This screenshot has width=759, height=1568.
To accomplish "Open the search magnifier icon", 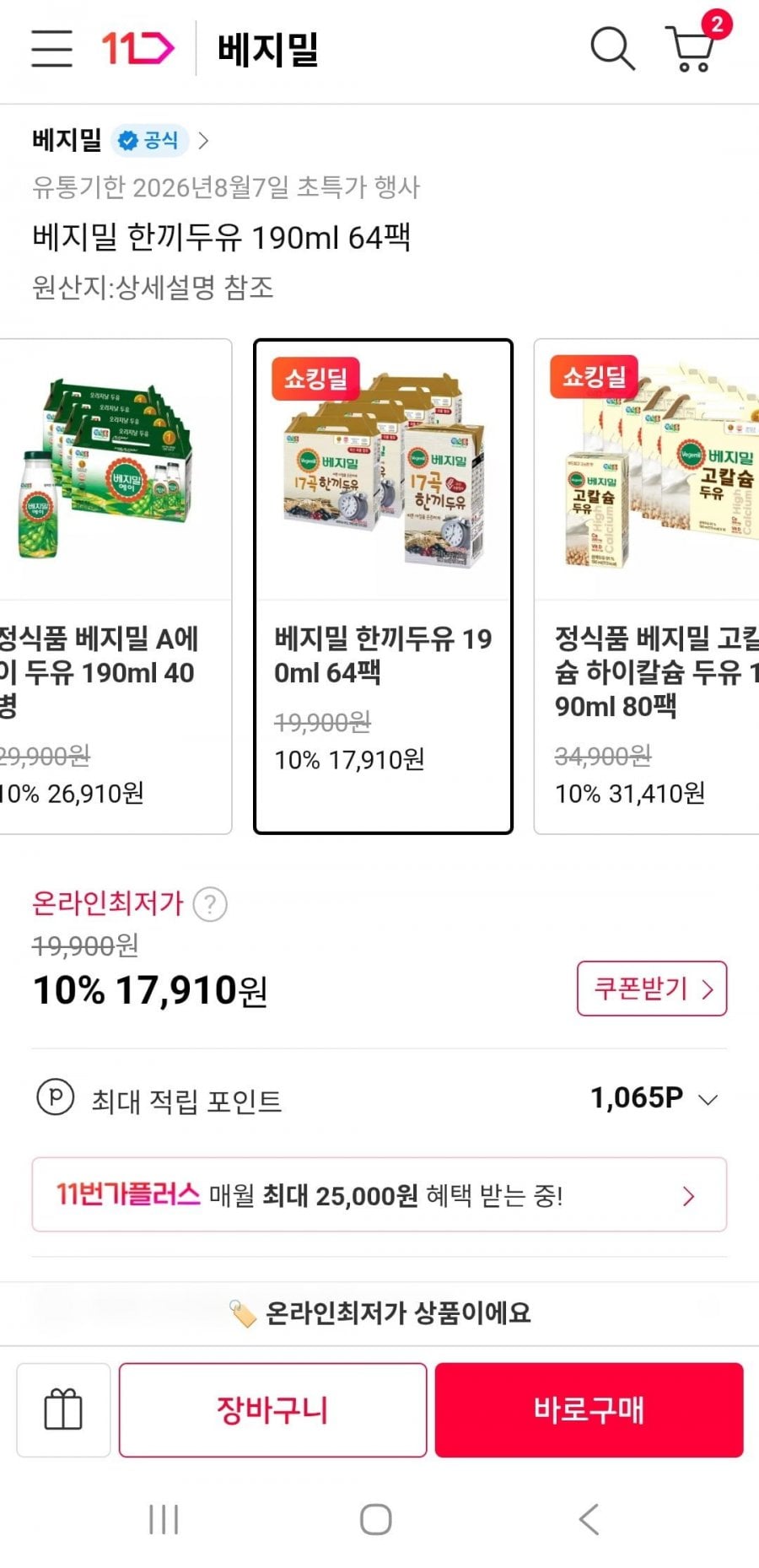I will (x=612, y=48).
